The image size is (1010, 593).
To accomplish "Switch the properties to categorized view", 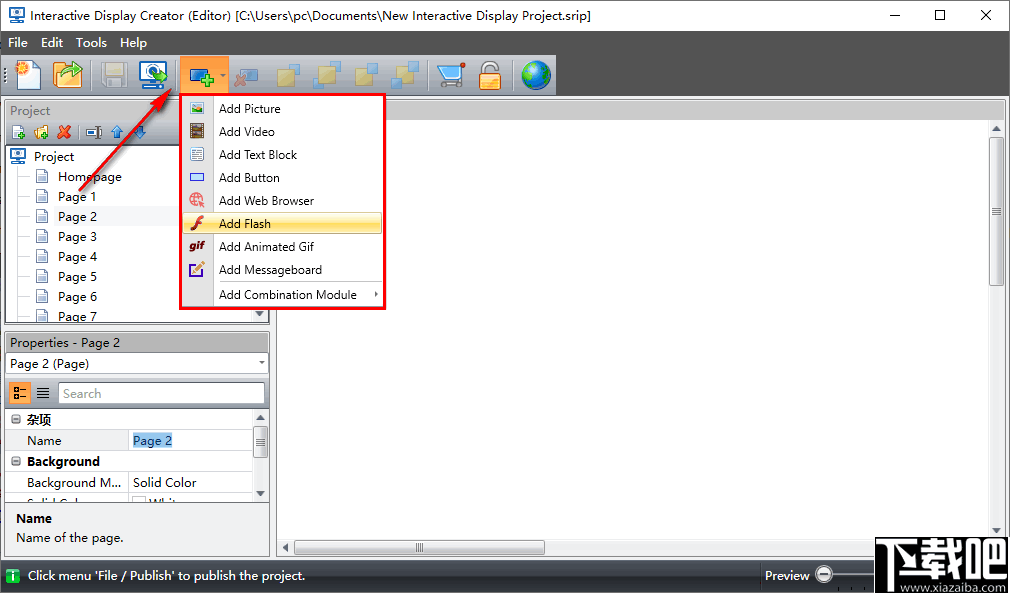I will pos(20,393).
